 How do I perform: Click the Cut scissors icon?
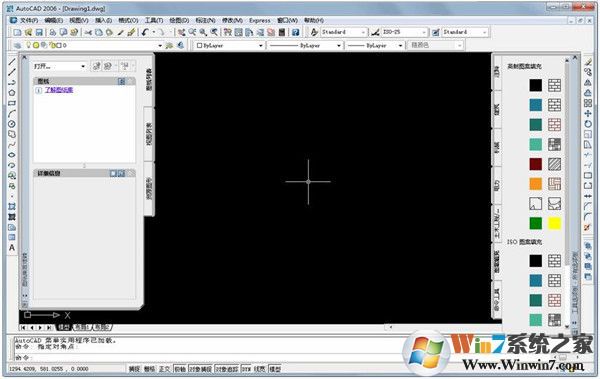88,33
